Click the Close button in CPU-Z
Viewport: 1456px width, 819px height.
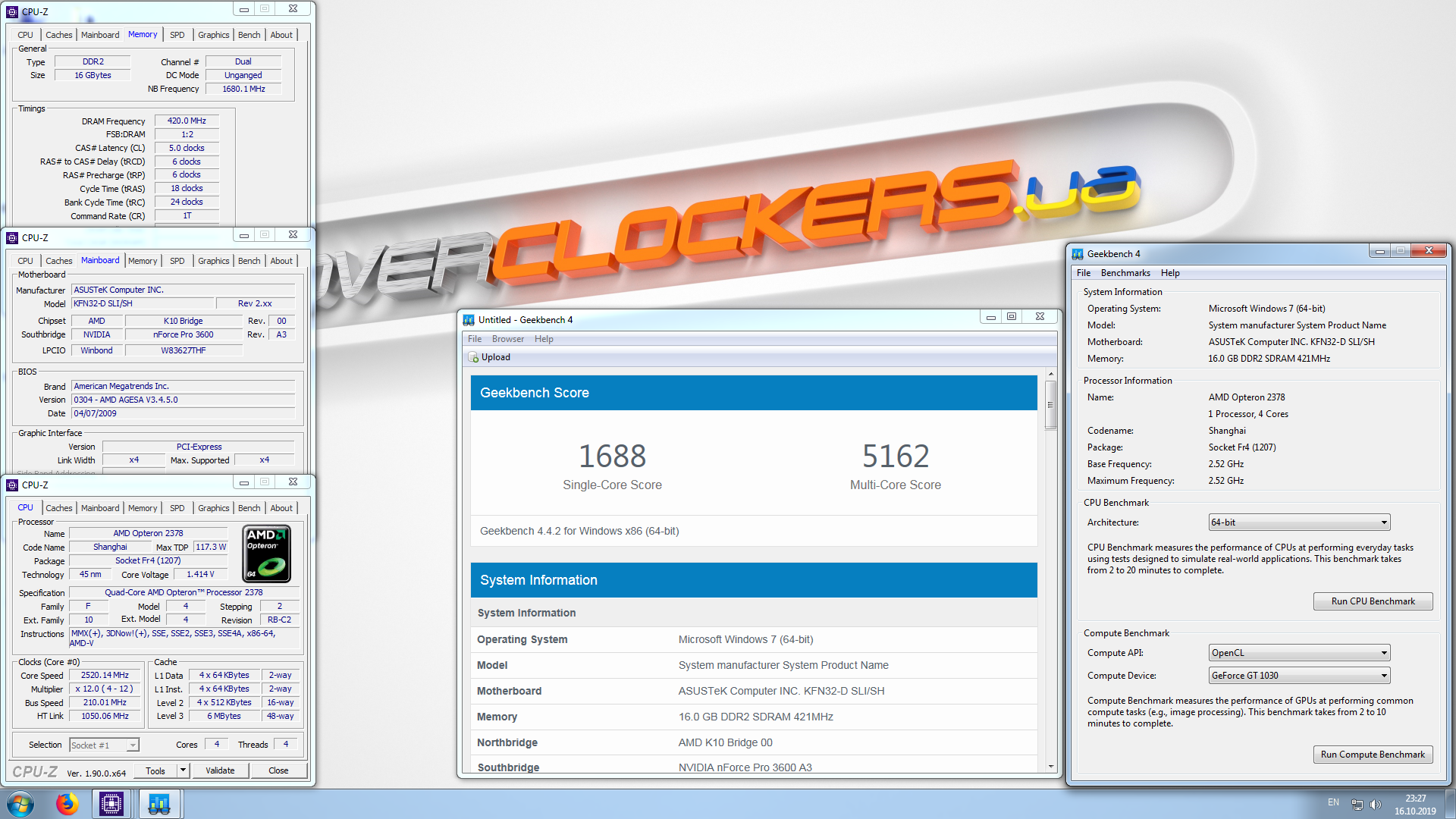click(x=278, y=770)
